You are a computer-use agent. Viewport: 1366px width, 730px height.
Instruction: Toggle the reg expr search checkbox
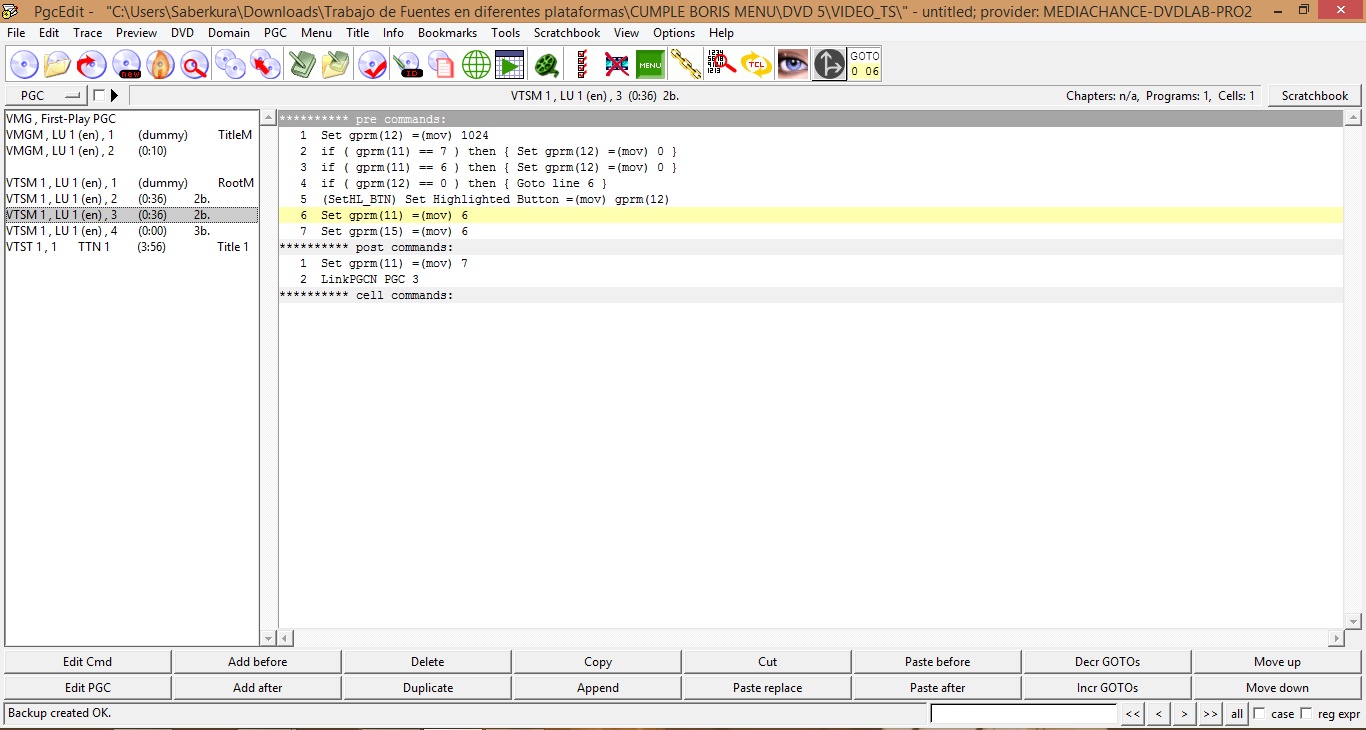1306,714
